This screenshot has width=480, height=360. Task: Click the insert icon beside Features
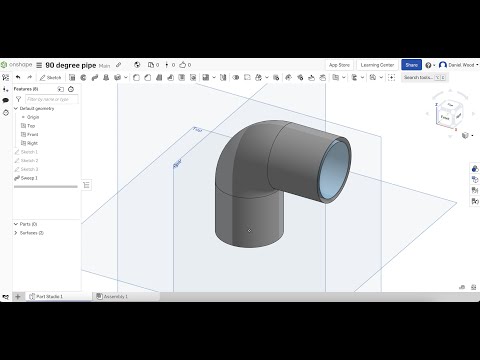60,89
